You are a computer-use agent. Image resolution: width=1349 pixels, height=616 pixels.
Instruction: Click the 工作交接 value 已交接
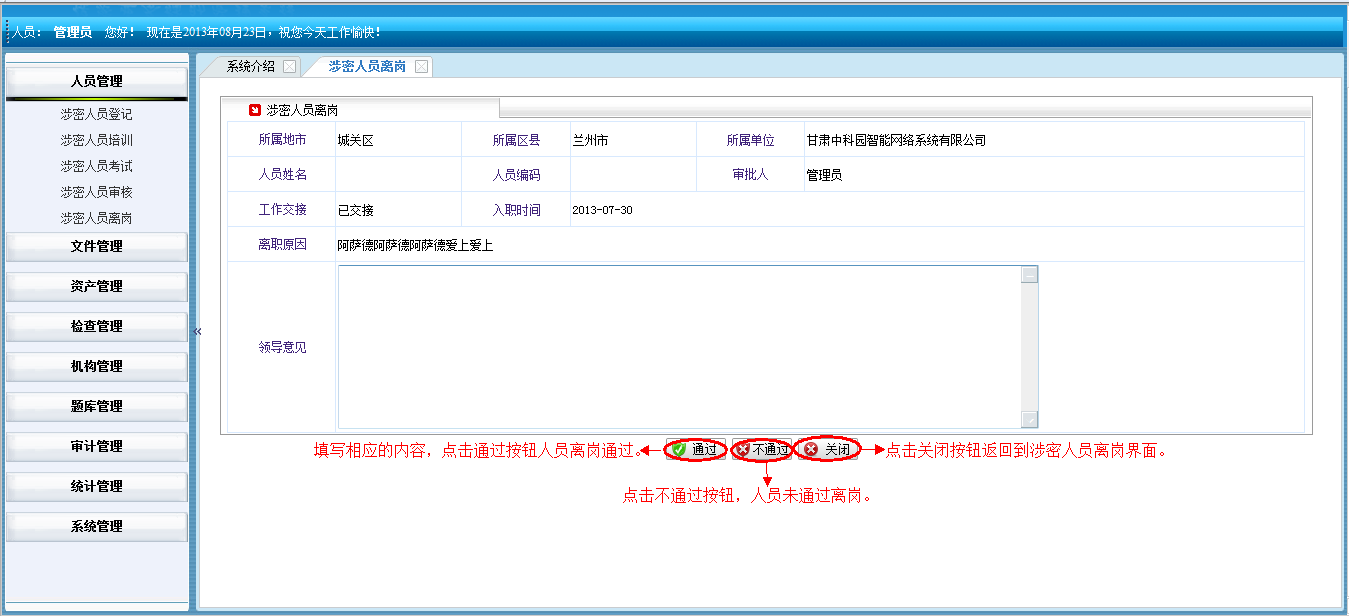pos(355,210)
